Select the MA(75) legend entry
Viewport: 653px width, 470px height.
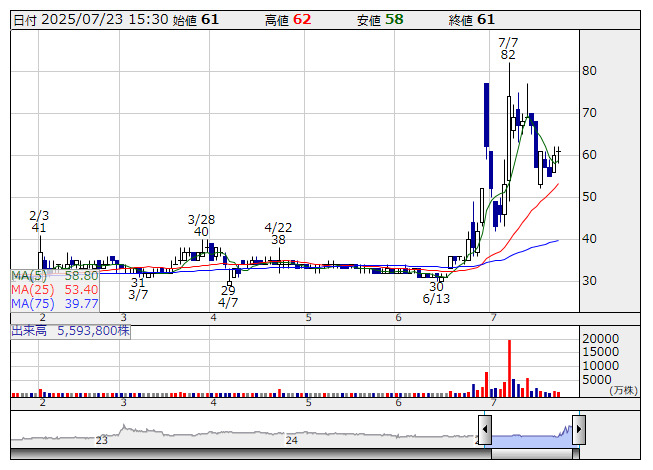click(x=55, y=303)
